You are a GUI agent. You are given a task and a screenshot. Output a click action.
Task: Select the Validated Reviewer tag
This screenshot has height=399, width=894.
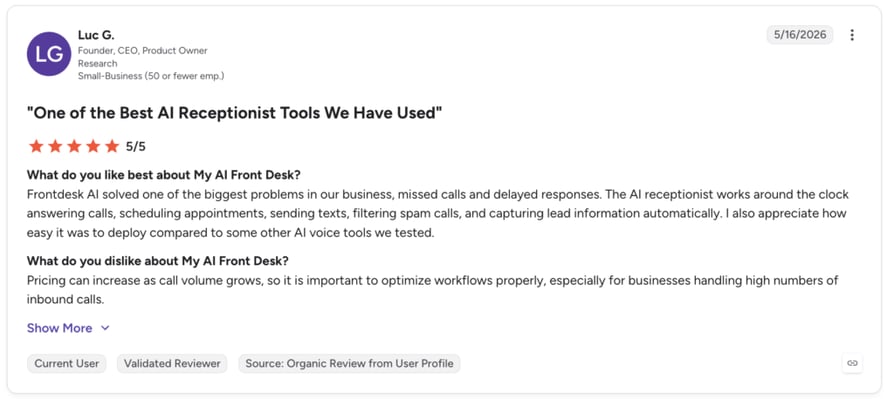tap(172, 363)
